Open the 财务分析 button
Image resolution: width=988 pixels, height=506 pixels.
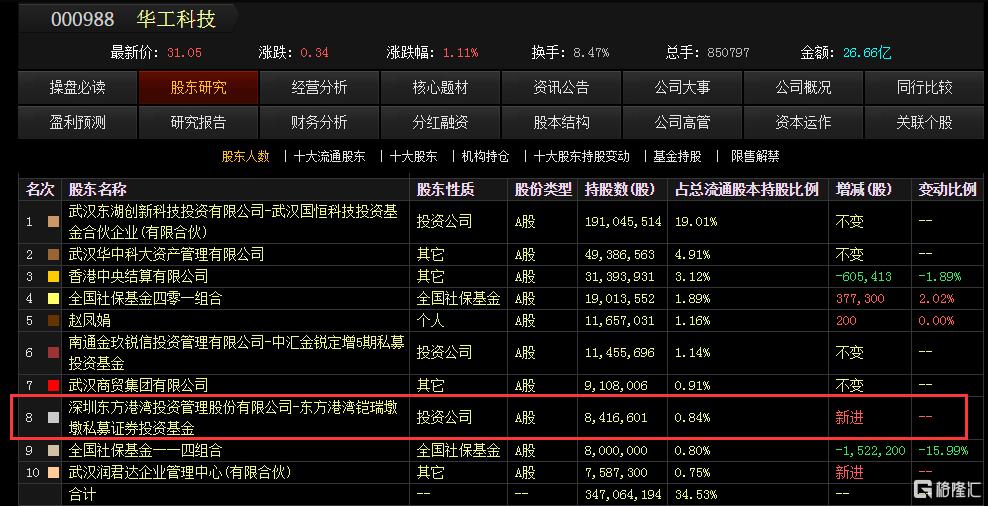point(319,122)
